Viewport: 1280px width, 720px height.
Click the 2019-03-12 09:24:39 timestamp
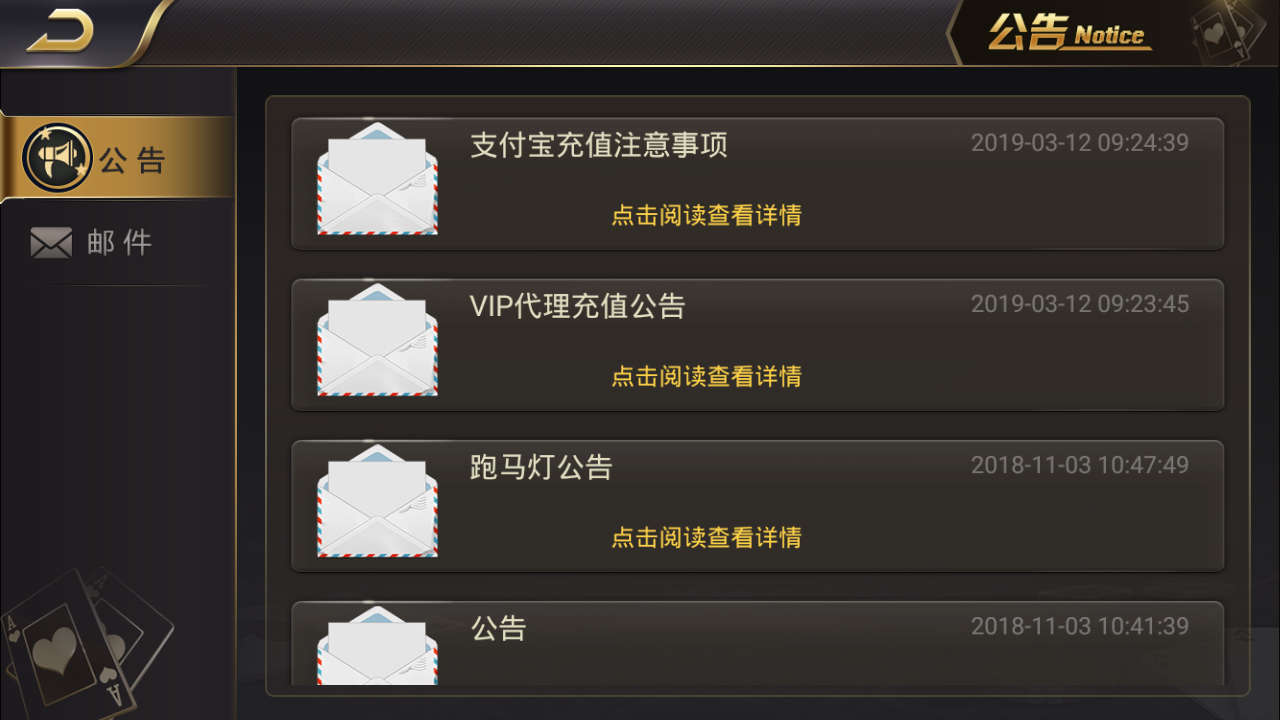click(x=1080, y=143)
